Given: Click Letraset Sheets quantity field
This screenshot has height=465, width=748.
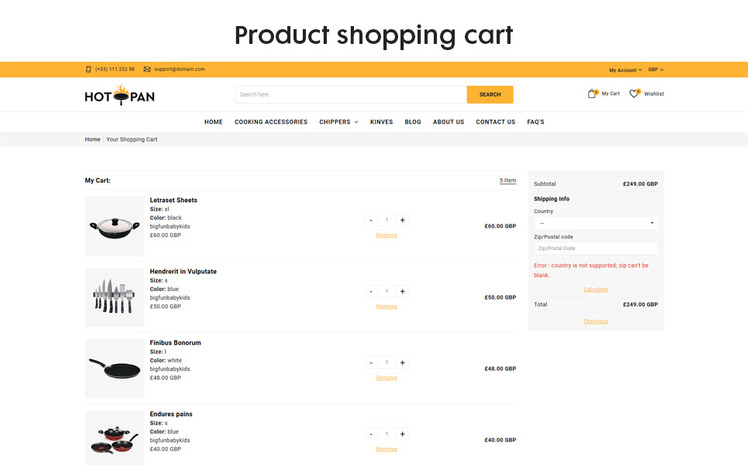Looking at the screenshot, I should coord(386,220).
